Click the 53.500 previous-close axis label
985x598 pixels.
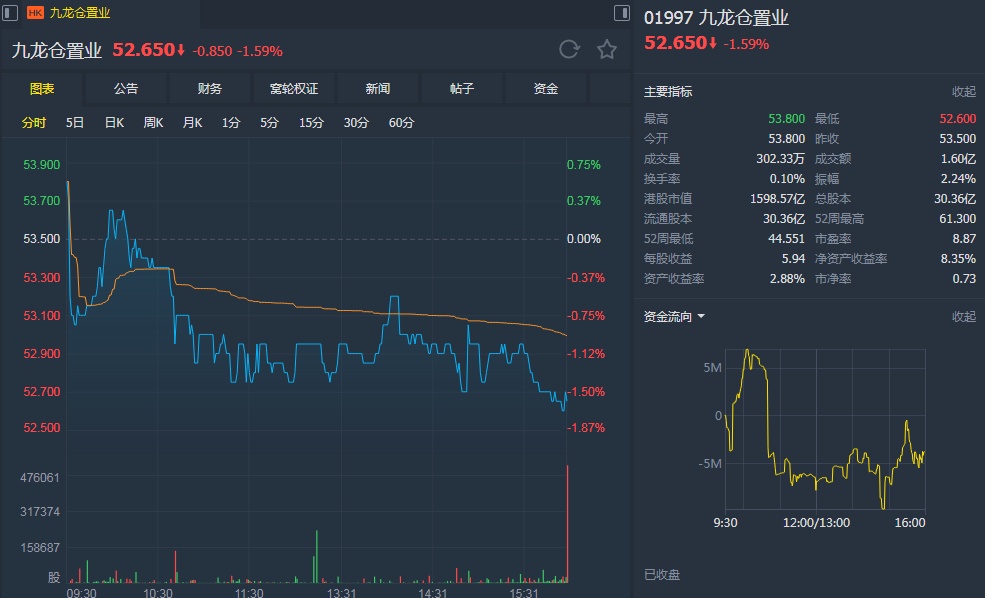point(41,239)
